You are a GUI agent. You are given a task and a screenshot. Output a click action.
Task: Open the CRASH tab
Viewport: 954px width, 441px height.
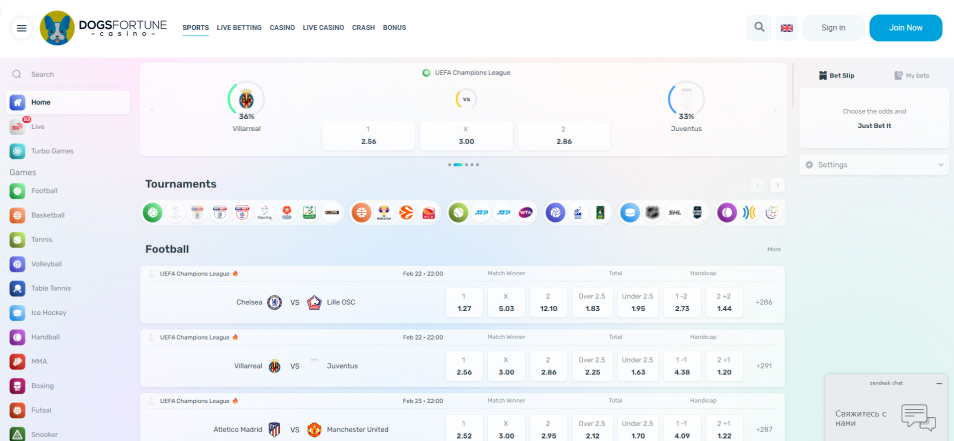[363, 28]
